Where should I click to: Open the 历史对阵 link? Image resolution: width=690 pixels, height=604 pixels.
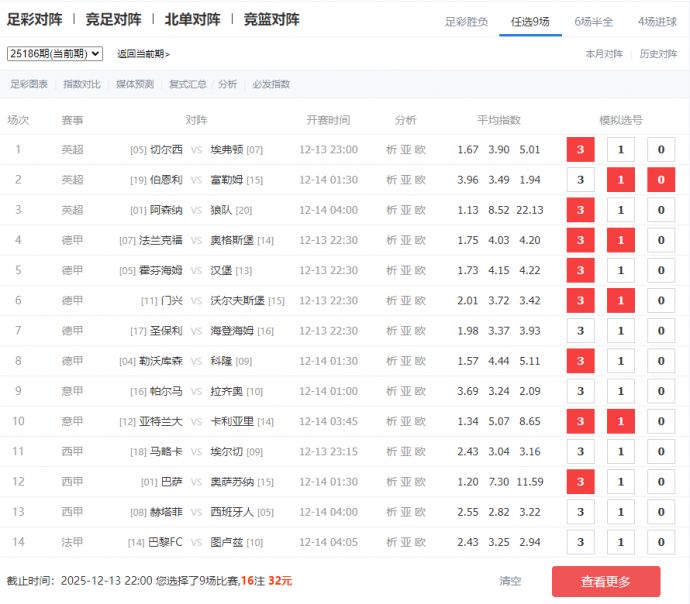click(658, 54)
